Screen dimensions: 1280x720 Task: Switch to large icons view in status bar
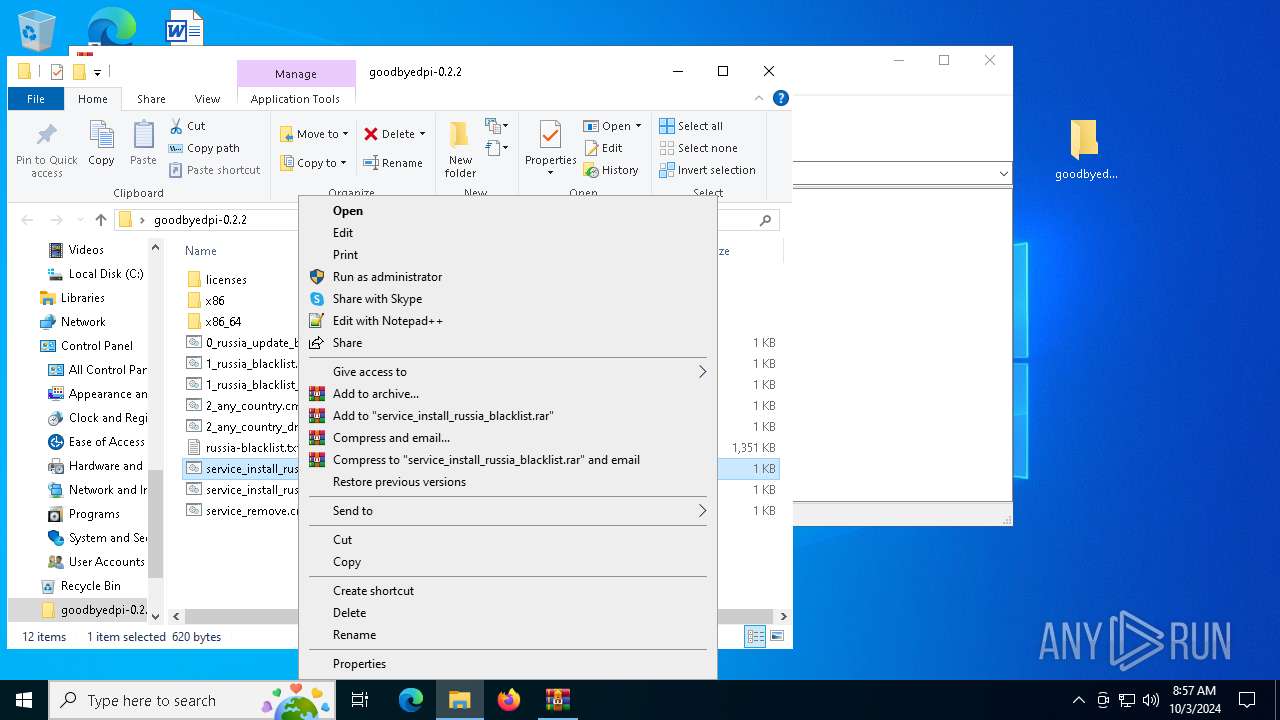point(777,636)
